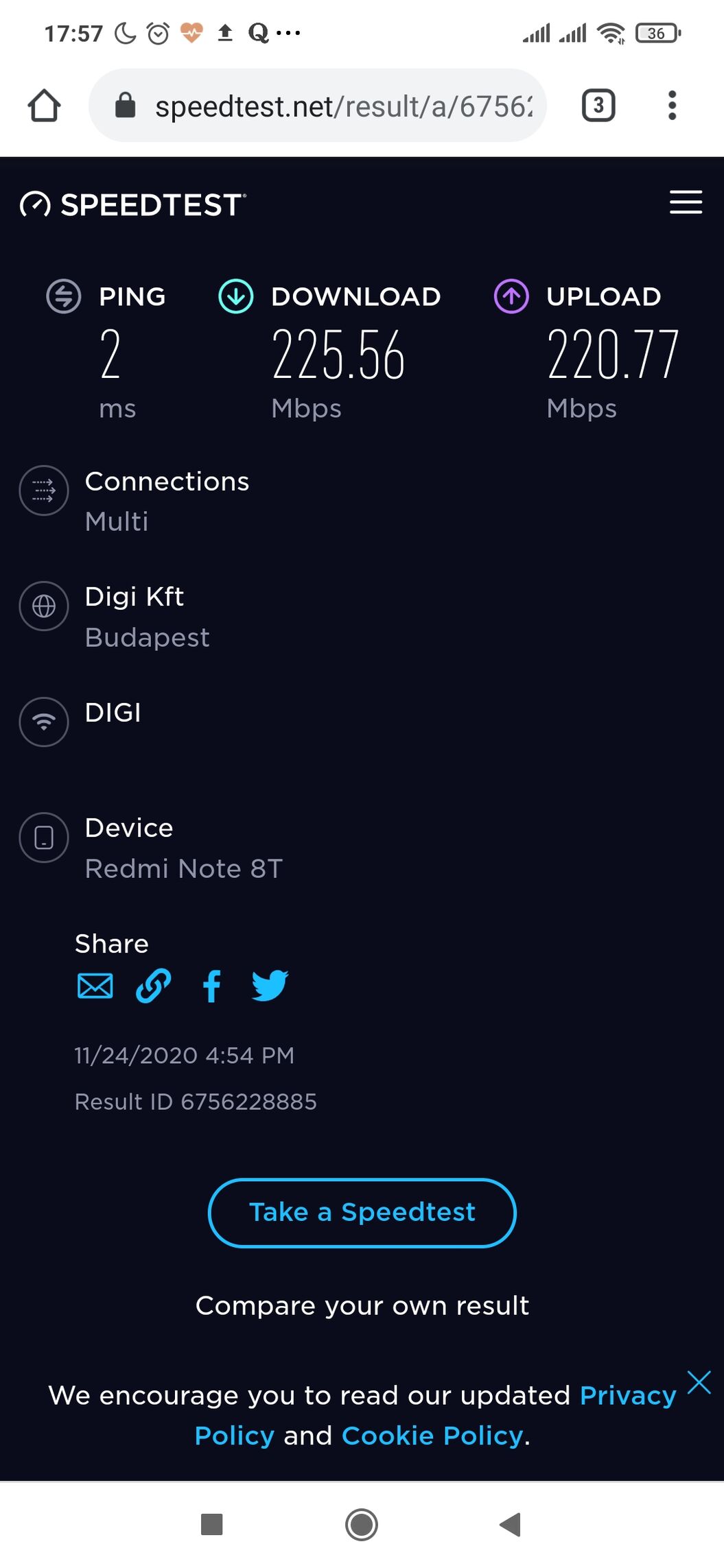Screen dimensions: 724x1568
Task: Tap the upload arrow icon
Action: point(511,296)
